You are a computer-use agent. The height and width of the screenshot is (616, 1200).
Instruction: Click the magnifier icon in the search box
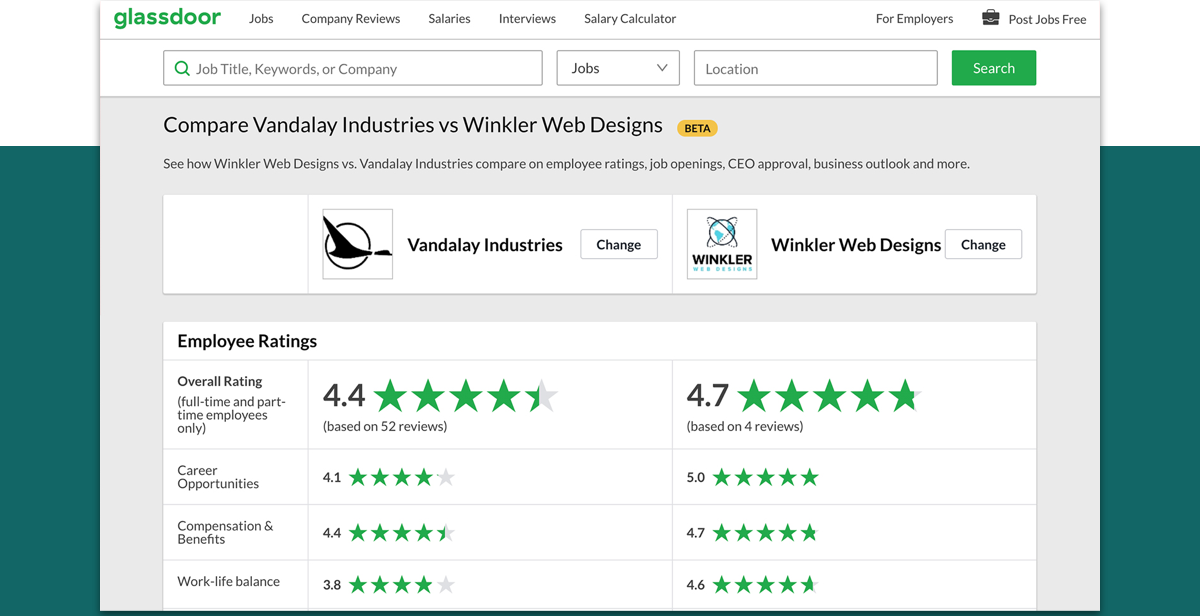(182, 68)
